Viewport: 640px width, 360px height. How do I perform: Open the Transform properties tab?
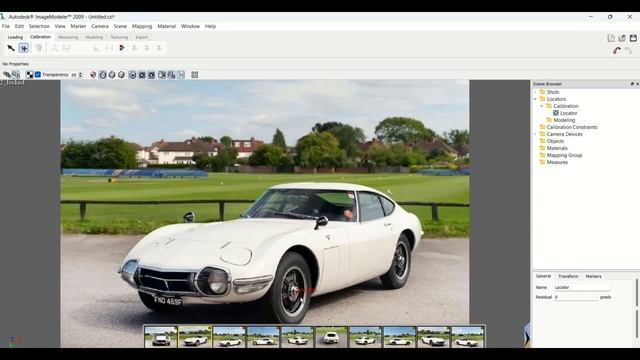[x=568, y=276]
